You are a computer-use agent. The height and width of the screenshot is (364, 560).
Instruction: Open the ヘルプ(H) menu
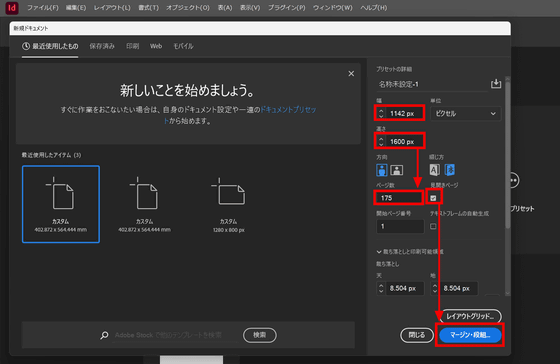click(x=374, y=8)
